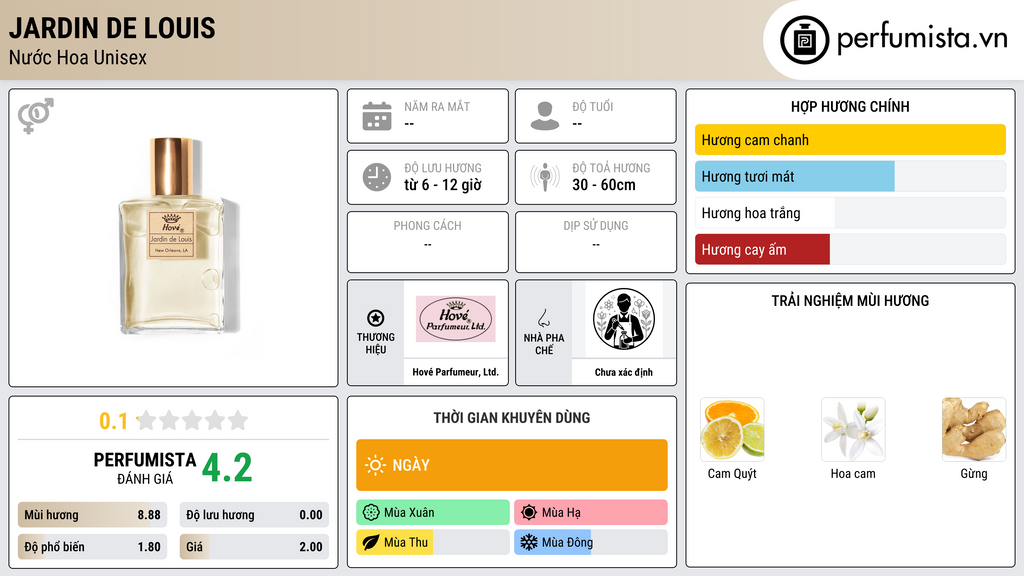Open the perfumista.vn site name

pyautogui.click(x=922, y=39)
